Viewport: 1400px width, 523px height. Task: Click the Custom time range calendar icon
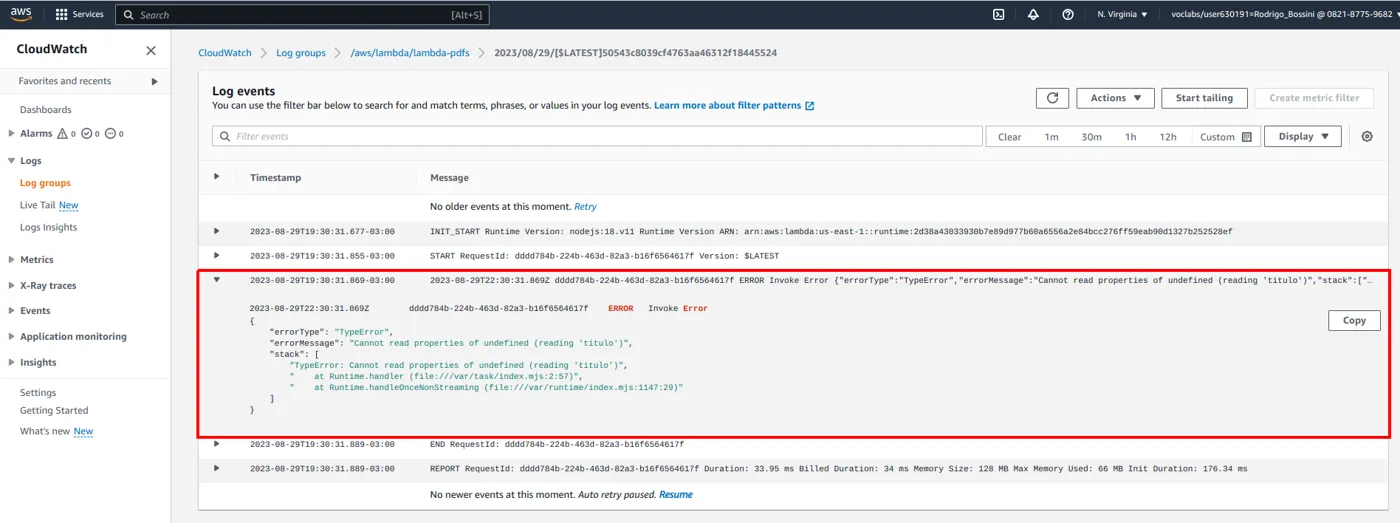(1247, 137)
